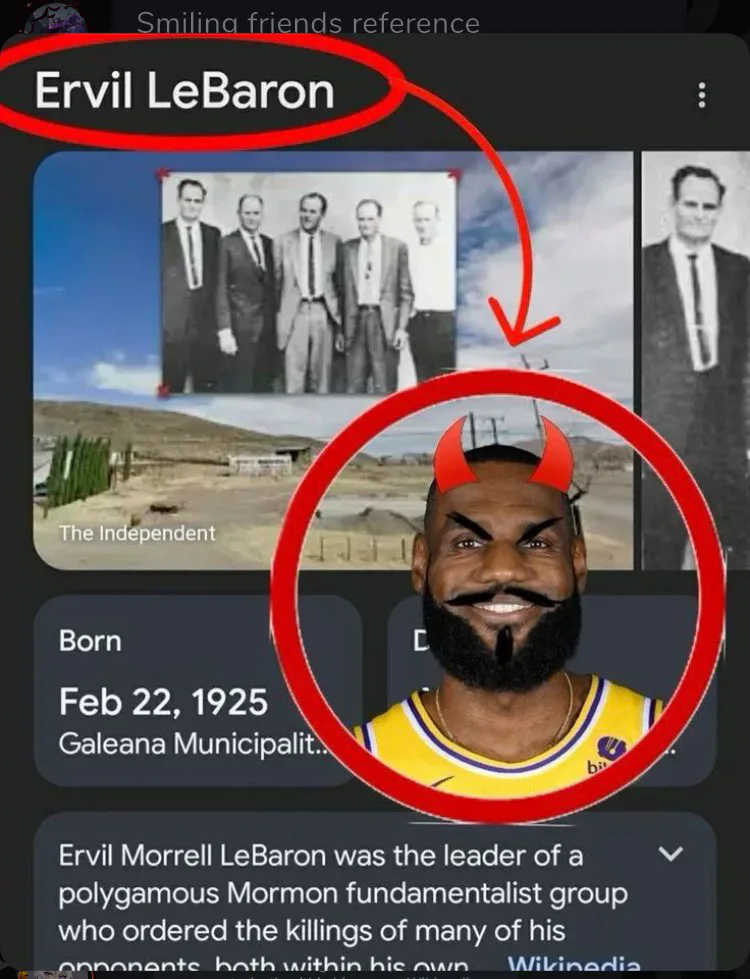Click the red arrowhead pointing downward

(x=522, y=322)
